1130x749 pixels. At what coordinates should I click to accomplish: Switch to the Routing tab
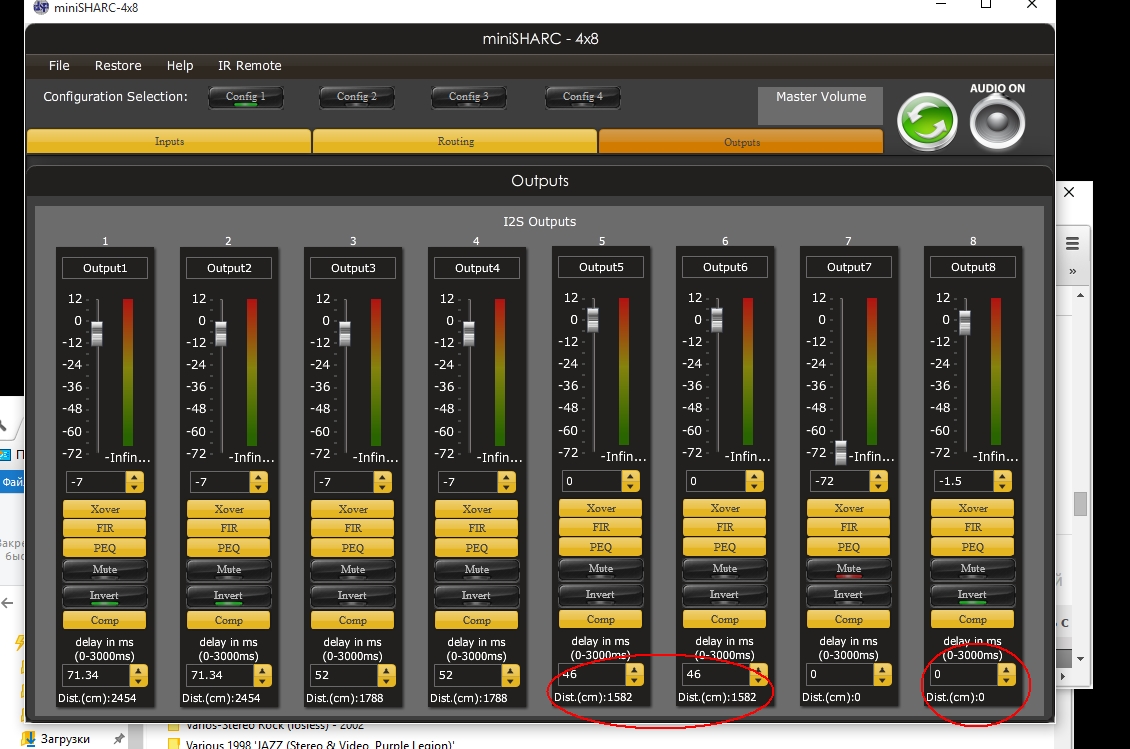455,141
